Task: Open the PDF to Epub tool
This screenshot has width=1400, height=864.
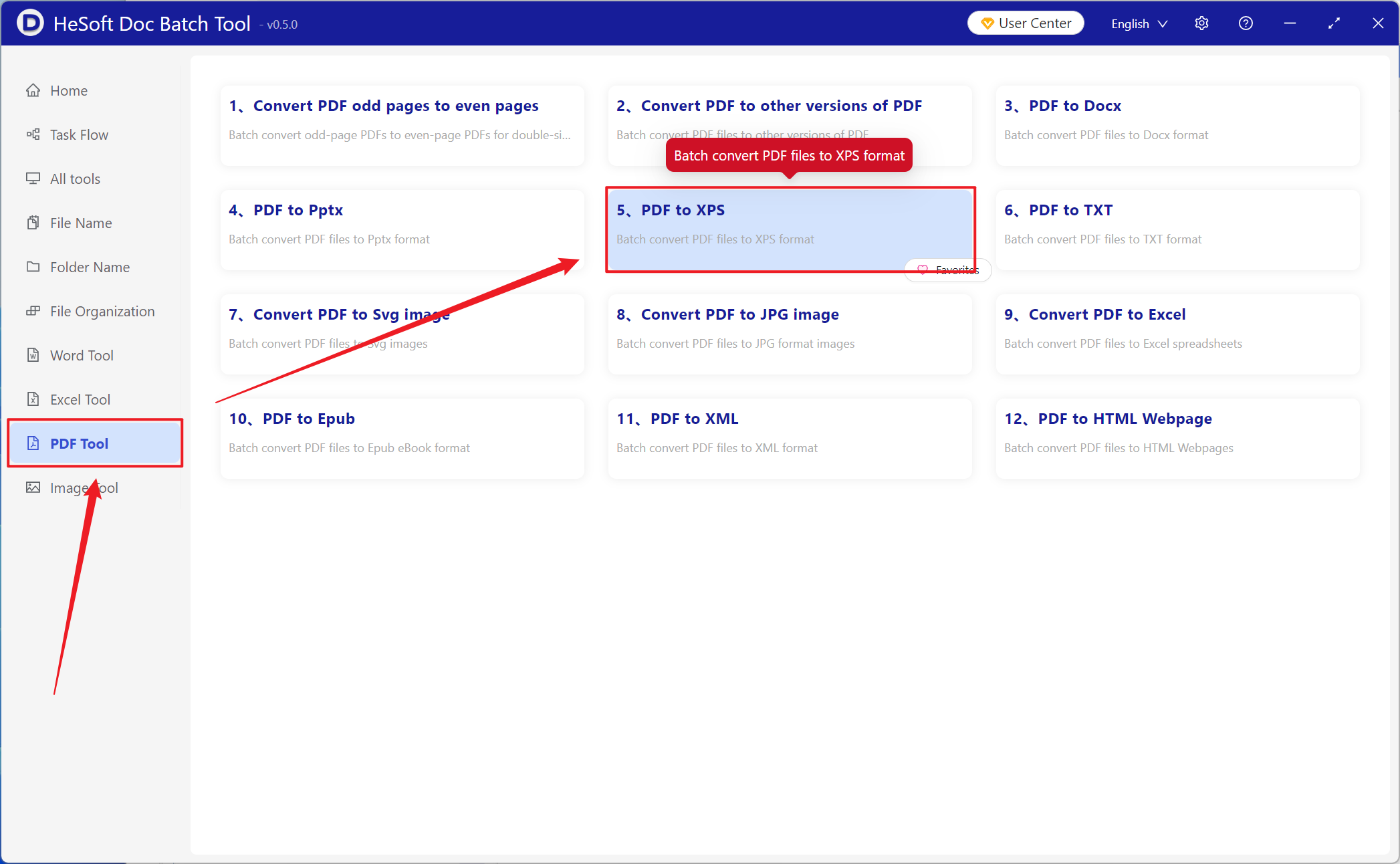Action: 402,439
